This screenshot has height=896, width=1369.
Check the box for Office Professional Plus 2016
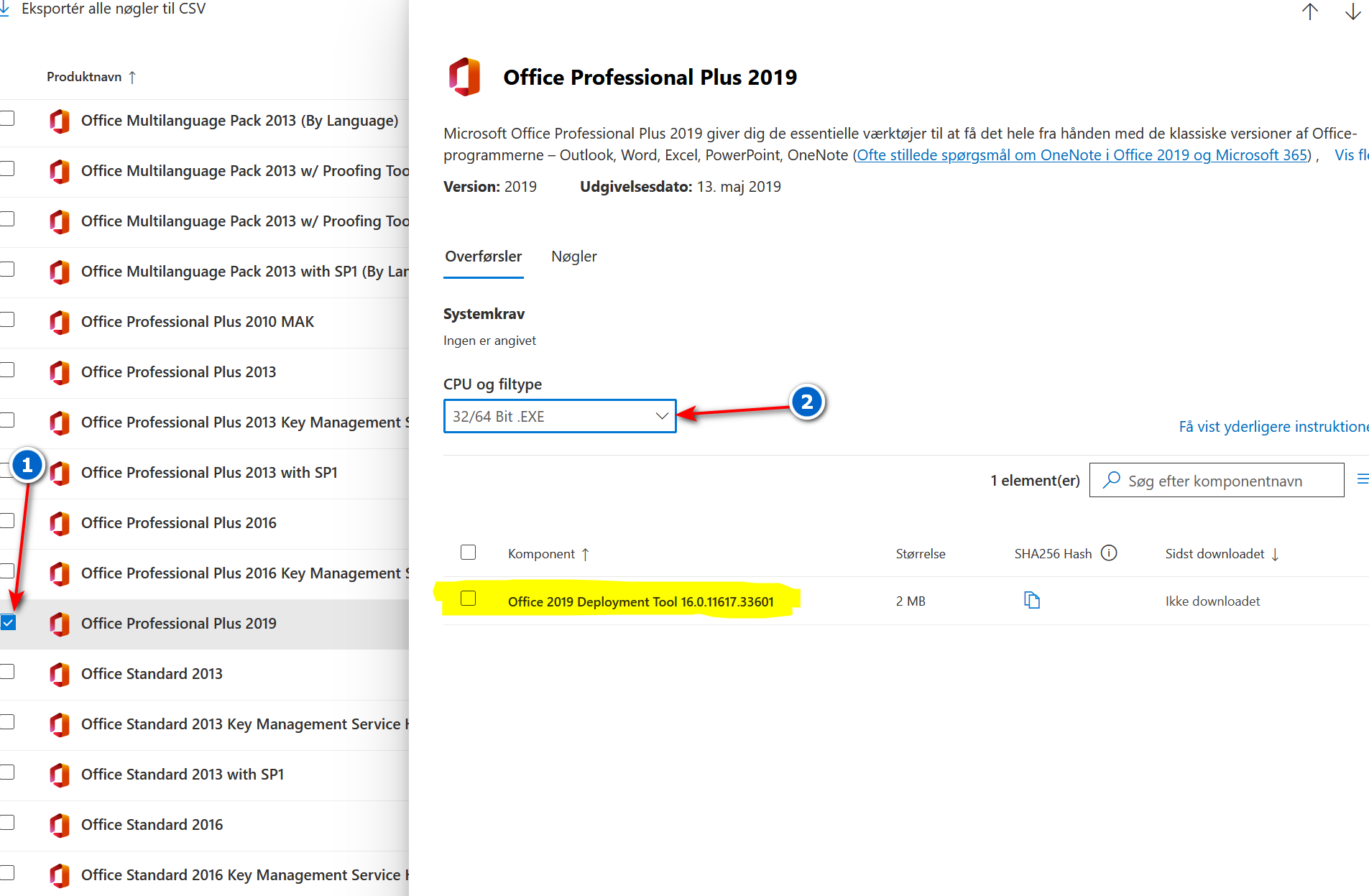[7, 521]
